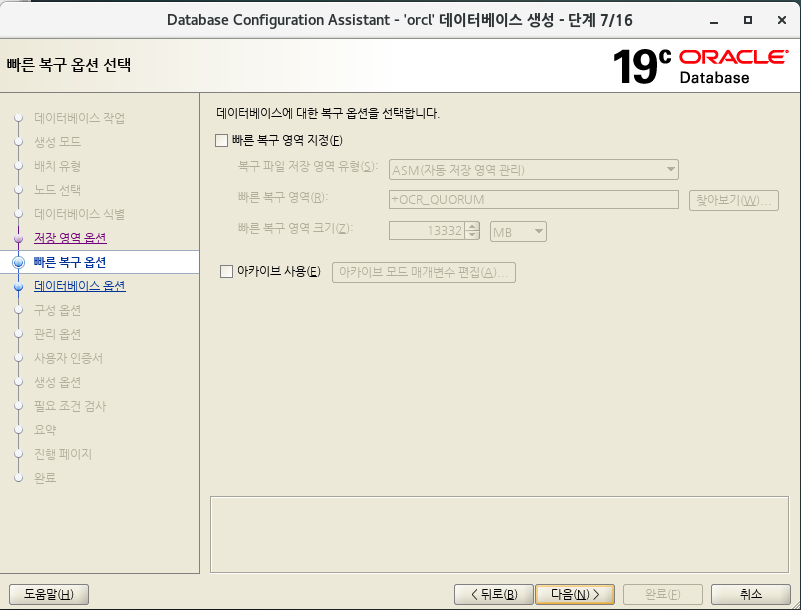Click the 데이터베이스에 대한 복구 옵션을 선택합니다 text
This screenshot has width=801, height=610.
[x=328, y=113]
